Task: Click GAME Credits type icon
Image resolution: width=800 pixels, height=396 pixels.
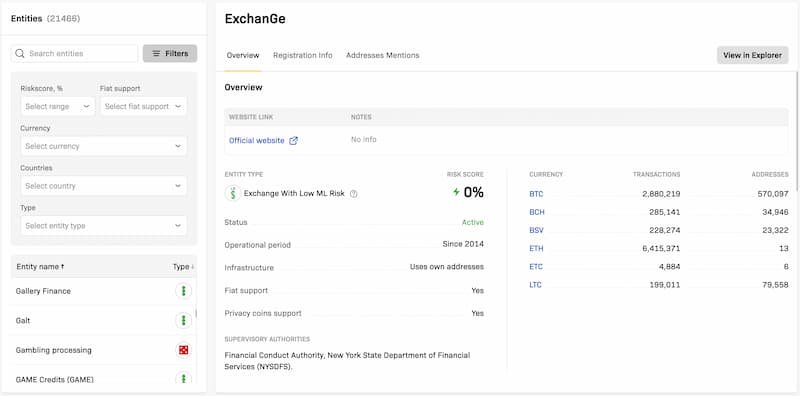Action: tap(183, 379)
